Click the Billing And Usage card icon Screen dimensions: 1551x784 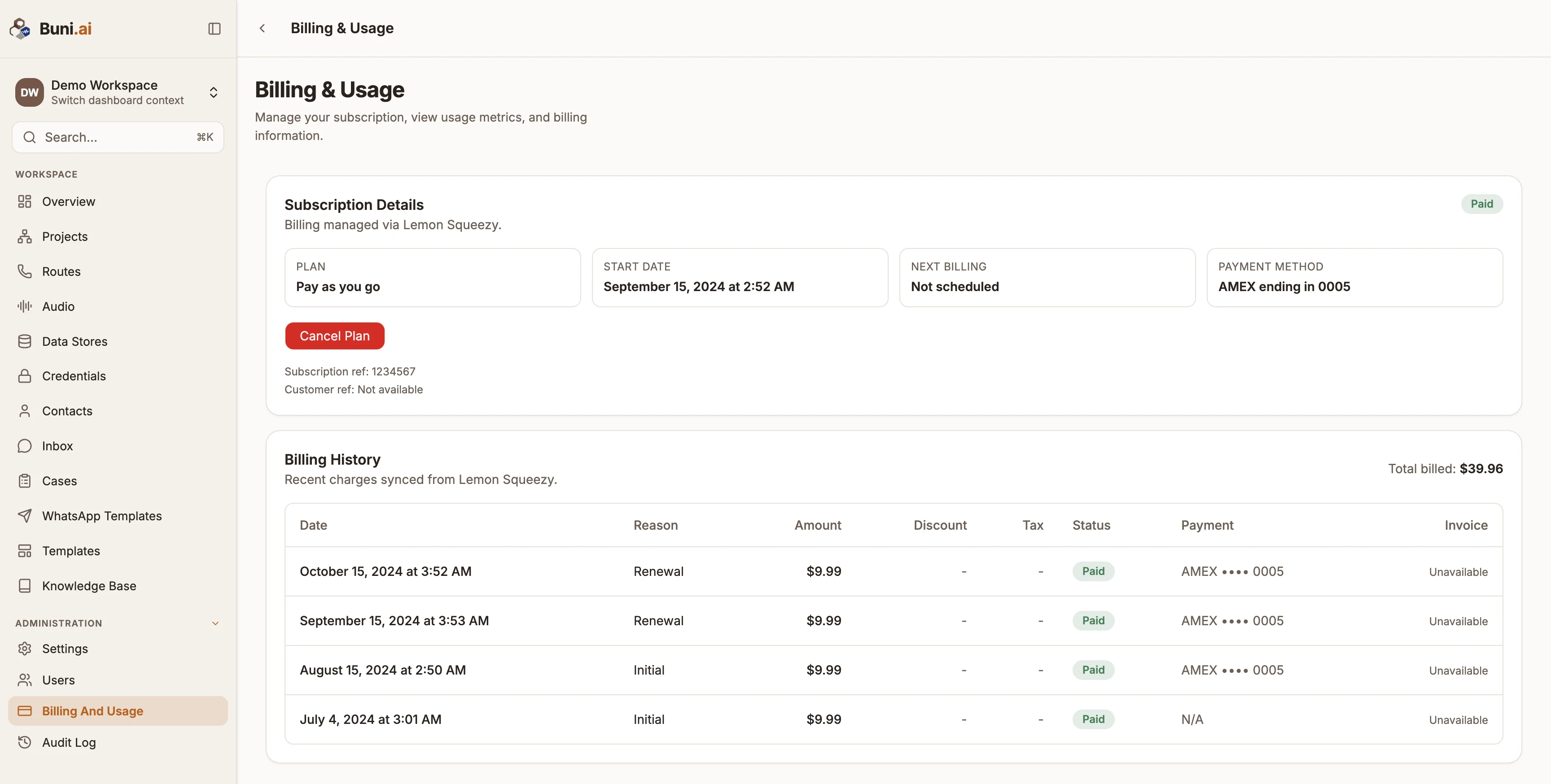25,710
